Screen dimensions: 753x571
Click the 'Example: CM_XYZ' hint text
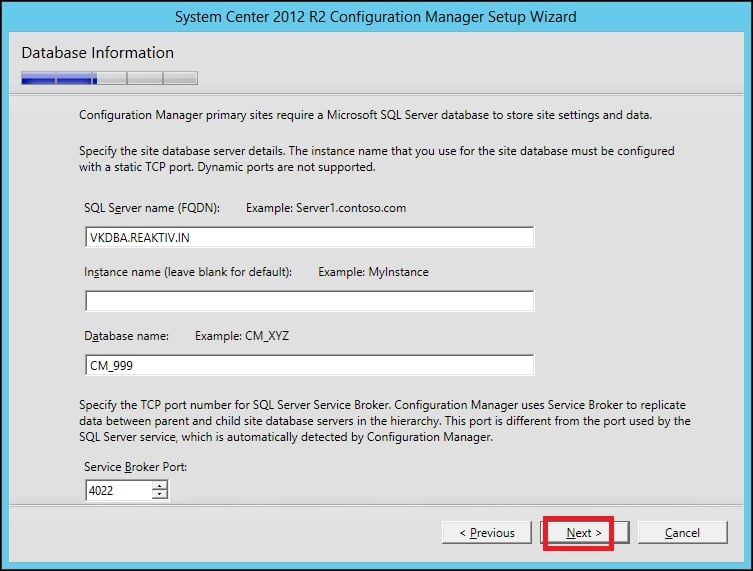click(242, 336)
